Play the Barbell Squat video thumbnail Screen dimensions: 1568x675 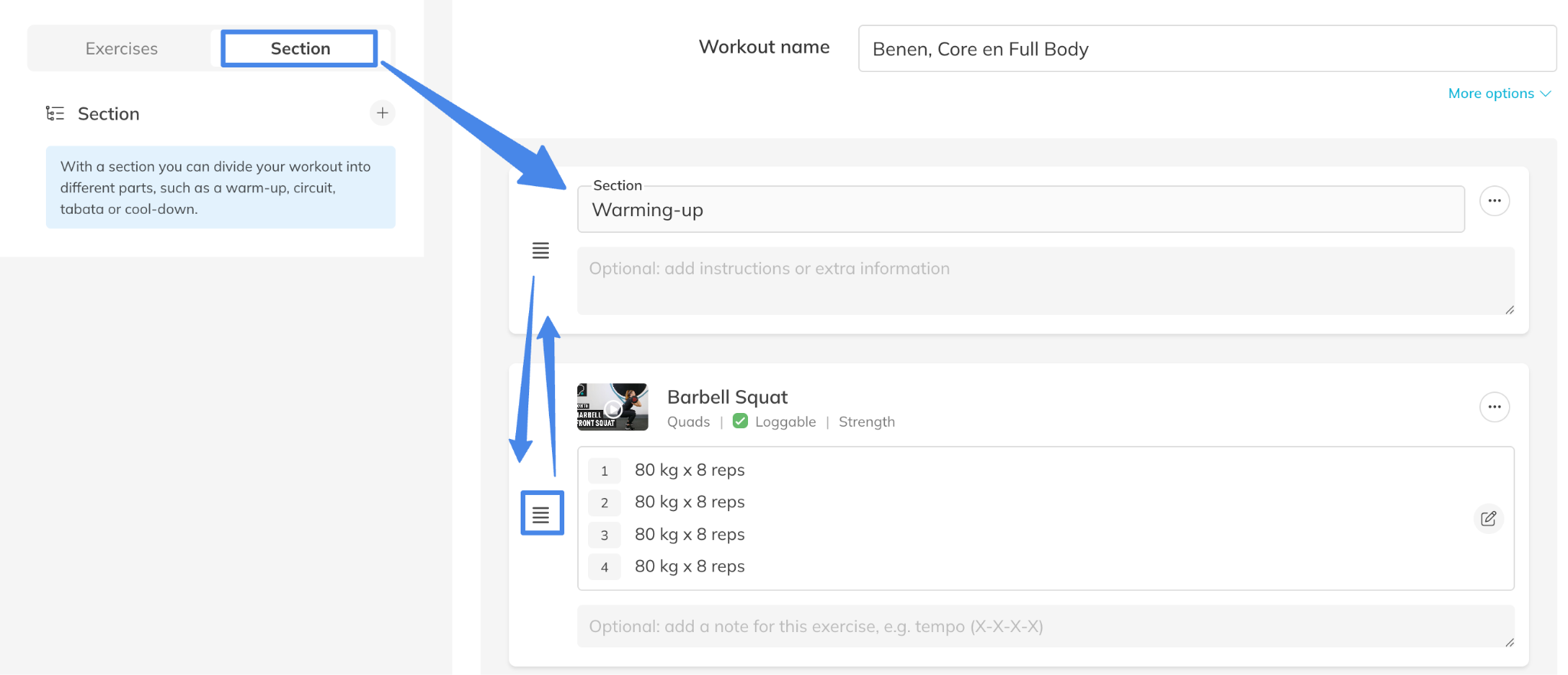coord(612,407)
